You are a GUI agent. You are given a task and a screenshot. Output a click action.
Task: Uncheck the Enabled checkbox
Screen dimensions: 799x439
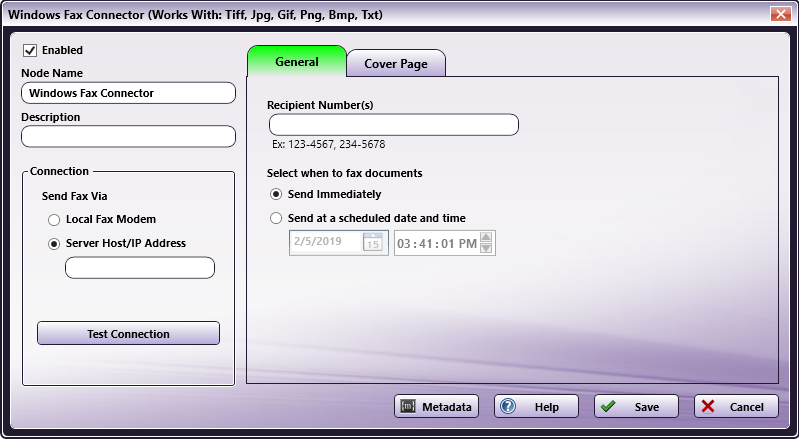point(30,50)
